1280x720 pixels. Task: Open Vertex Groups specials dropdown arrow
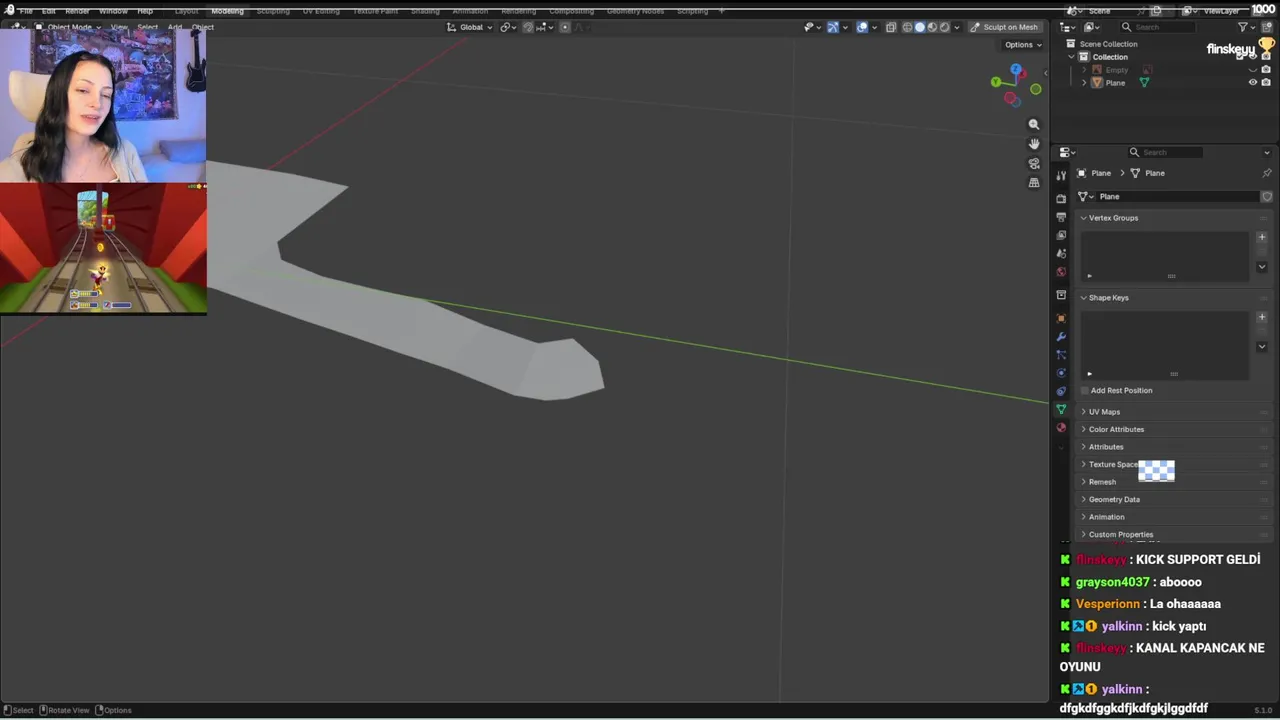[1261, 267]
